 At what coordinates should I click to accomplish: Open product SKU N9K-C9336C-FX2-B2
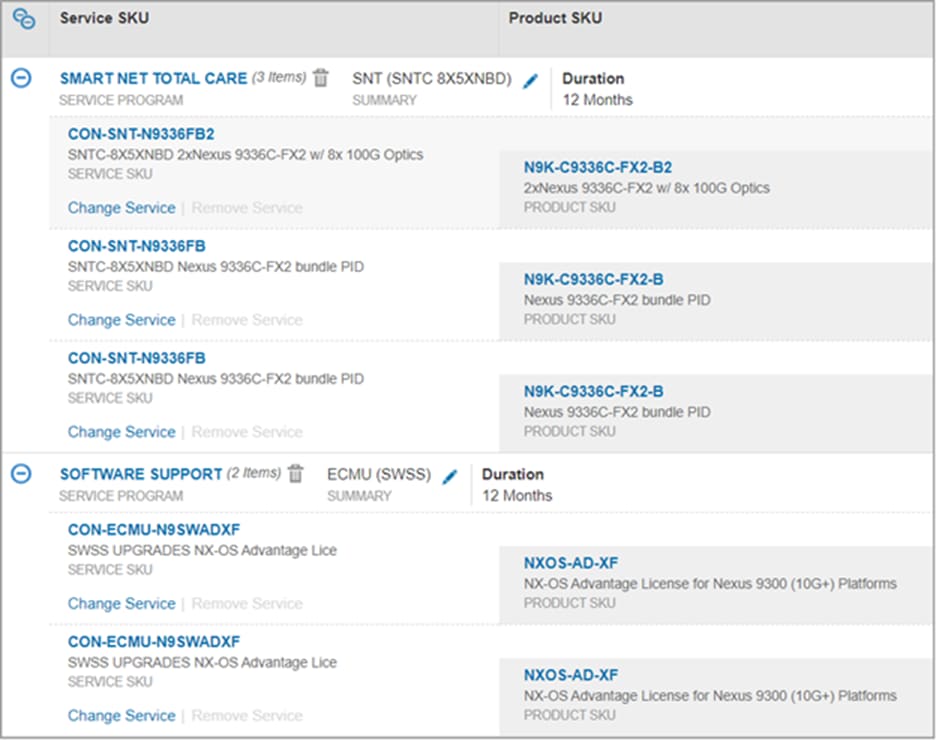click(598, 167)
